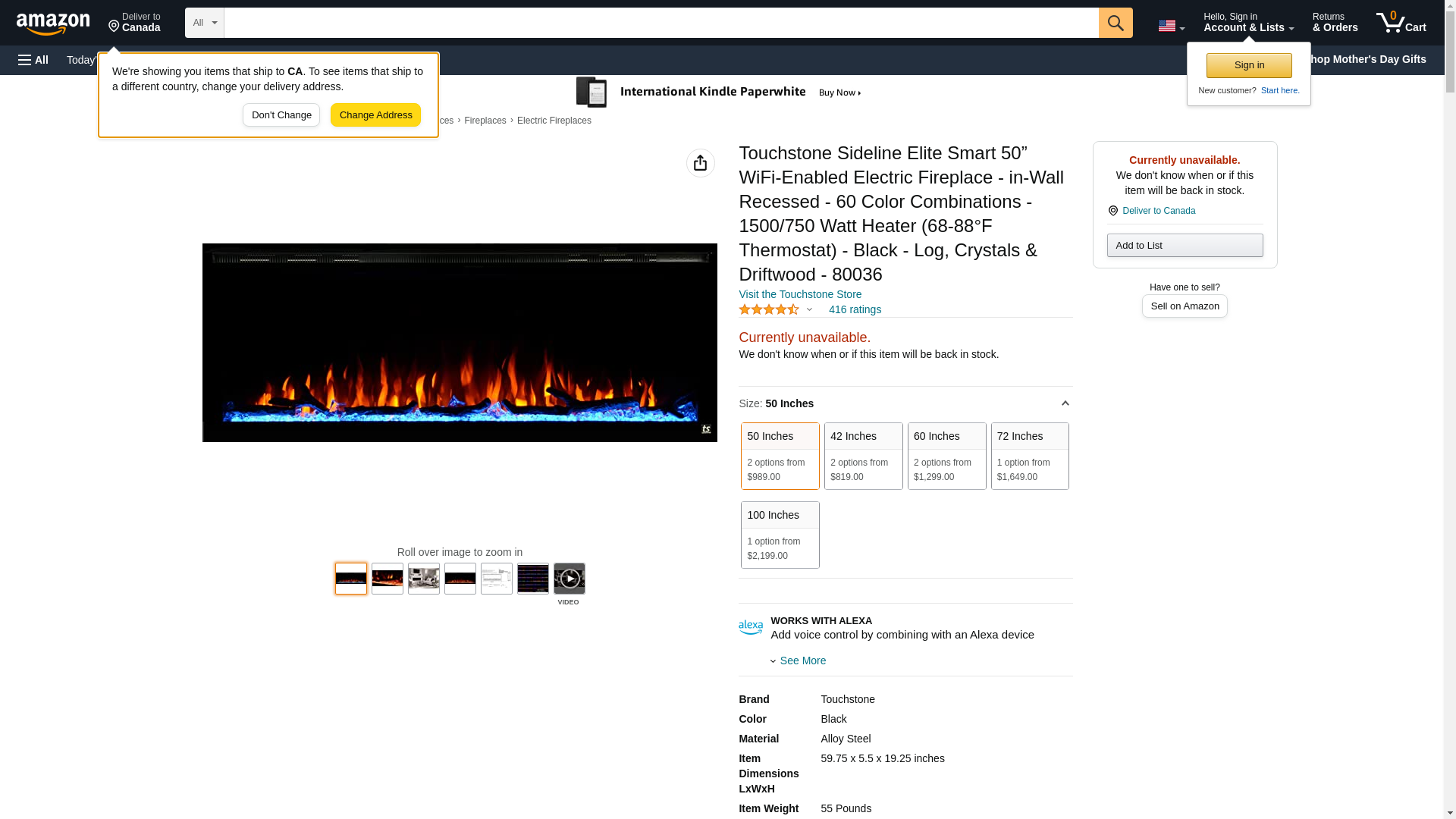The height and width of the screenshot is (819, 1456).
Task: Open the All hamburger menu
Action: tap(33, 60)
